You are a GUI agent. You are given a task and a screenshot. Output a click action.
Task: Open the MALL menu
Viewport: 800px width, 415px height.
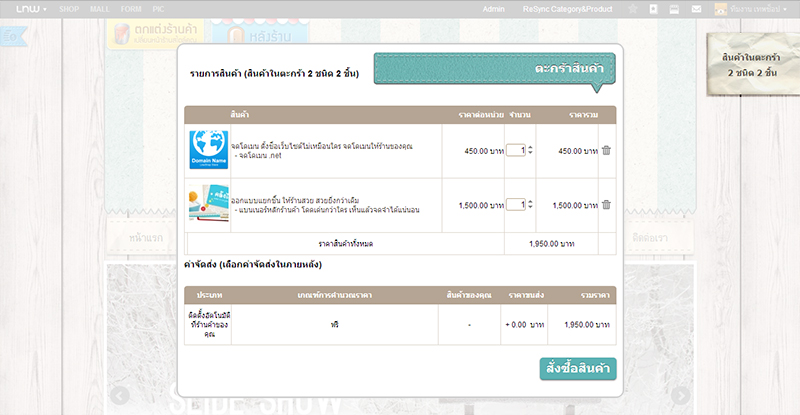point(99,9)
